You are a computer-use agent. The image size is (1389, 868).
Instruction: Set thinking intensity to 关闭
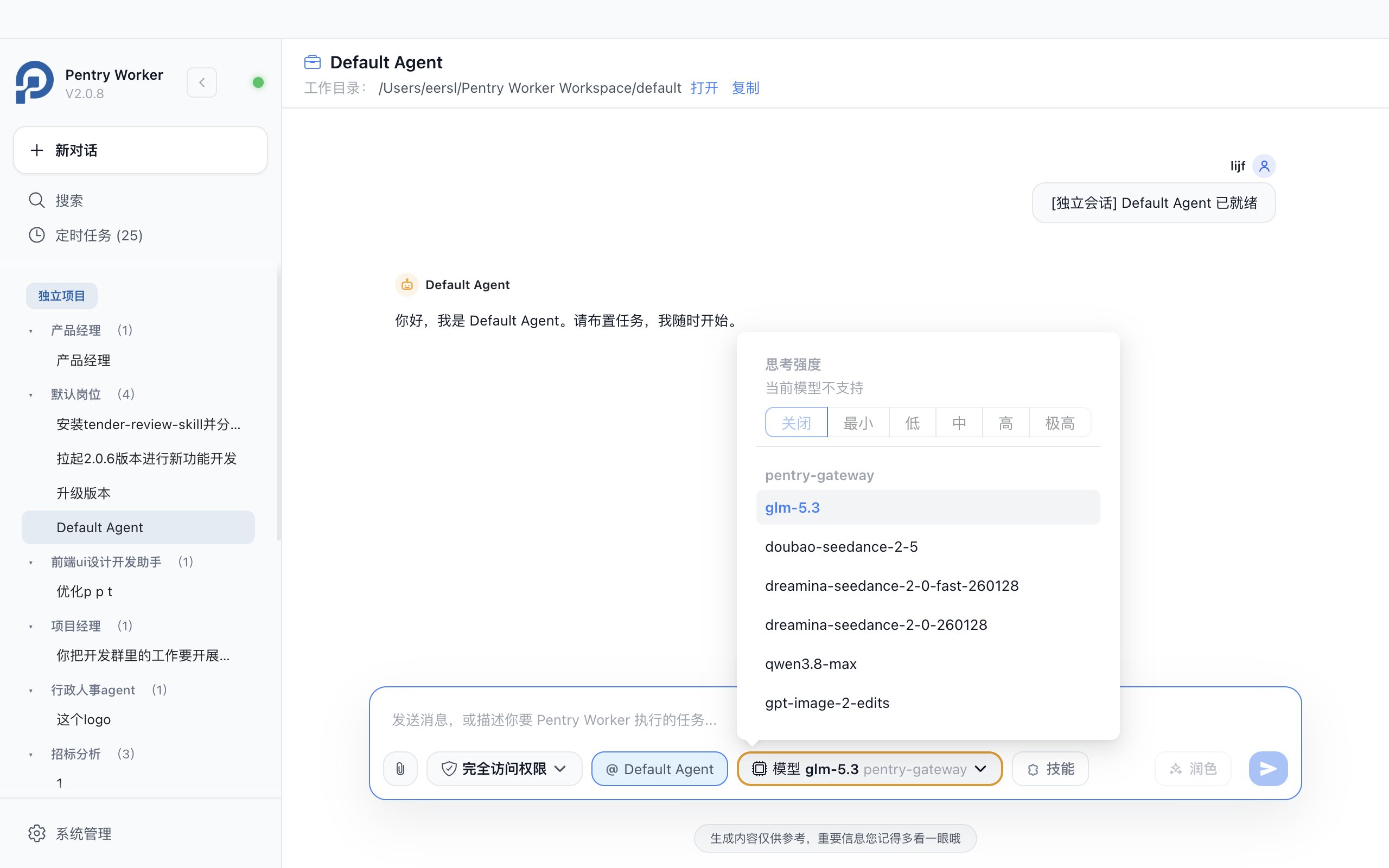(796, 423)
